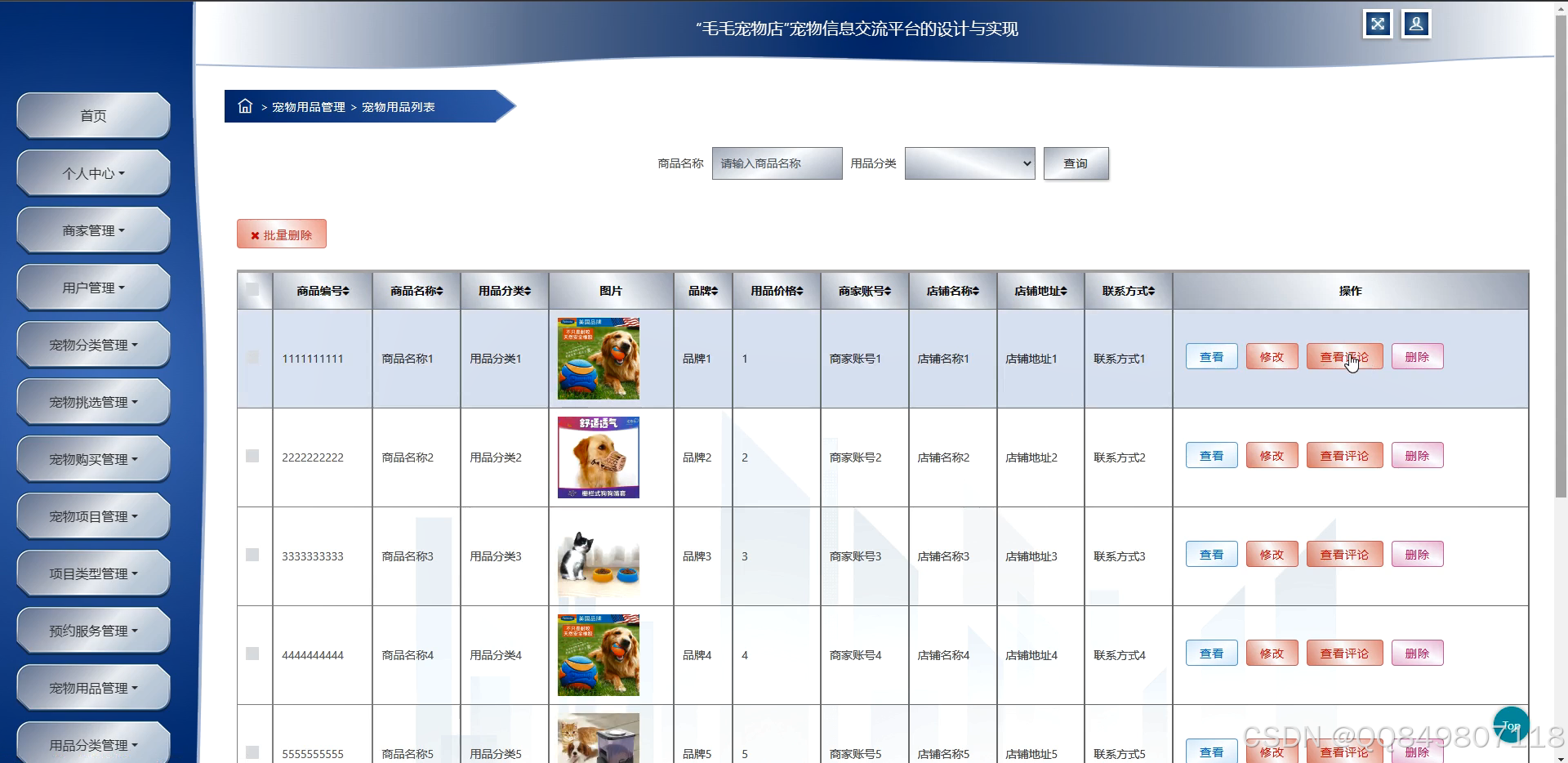
Task: Expand the 用户管理 sidebar menu
Action: [x=93, y=288]
